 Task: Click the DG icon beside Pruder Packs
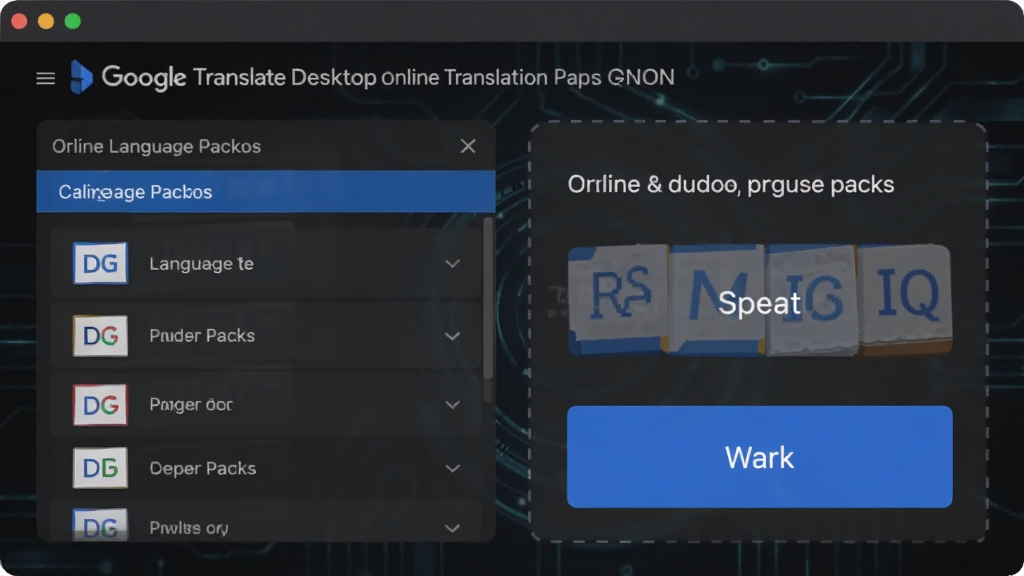(100, 336)
